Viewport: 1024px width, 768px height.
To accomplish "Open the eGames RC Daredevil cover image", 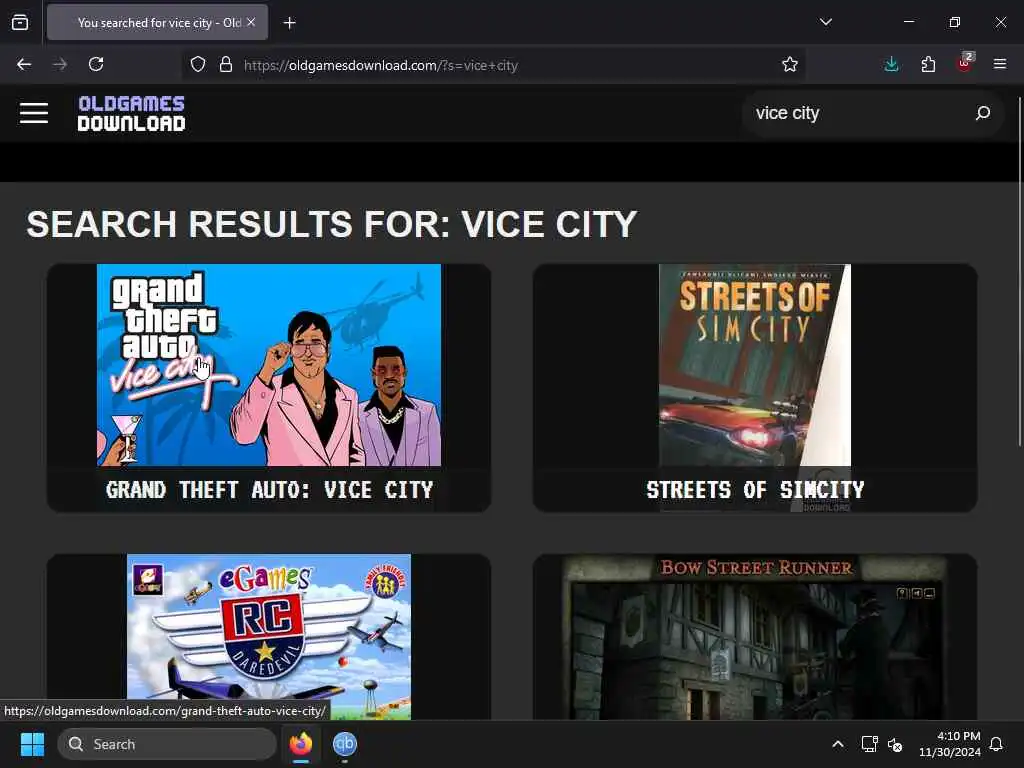I will pos(269,637).
